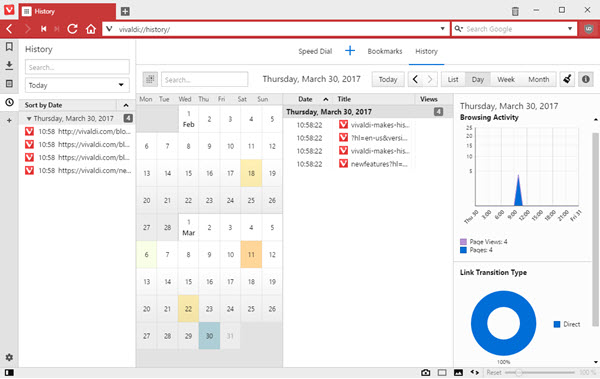
Task: Click the Today button
Action: point(388,79)
